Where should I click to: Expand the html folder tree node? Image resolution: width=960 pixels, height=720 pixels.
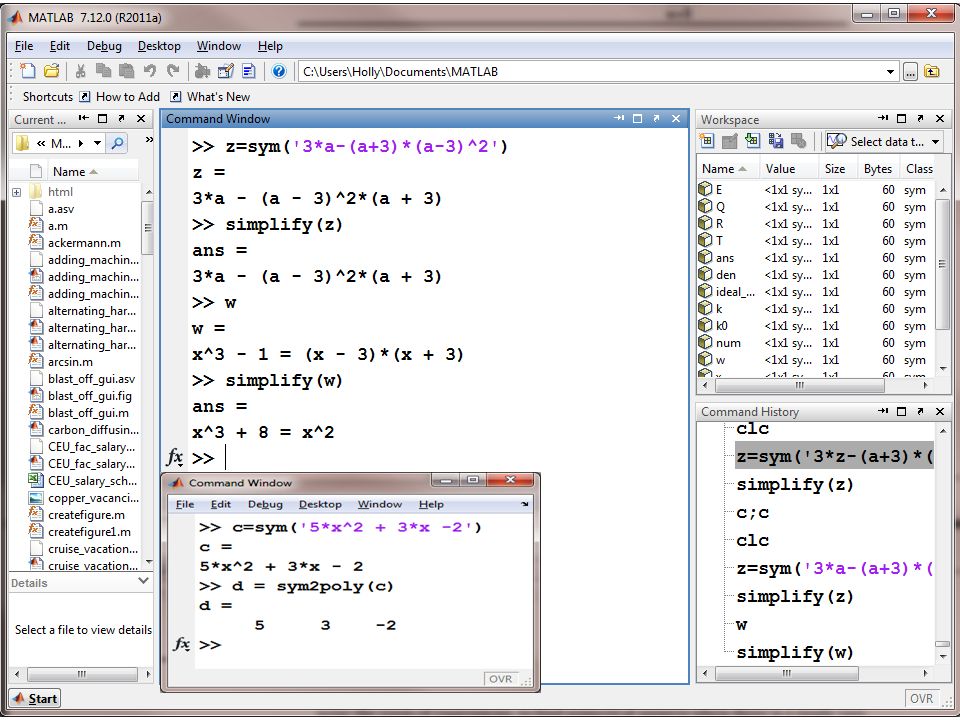point(17,192)
